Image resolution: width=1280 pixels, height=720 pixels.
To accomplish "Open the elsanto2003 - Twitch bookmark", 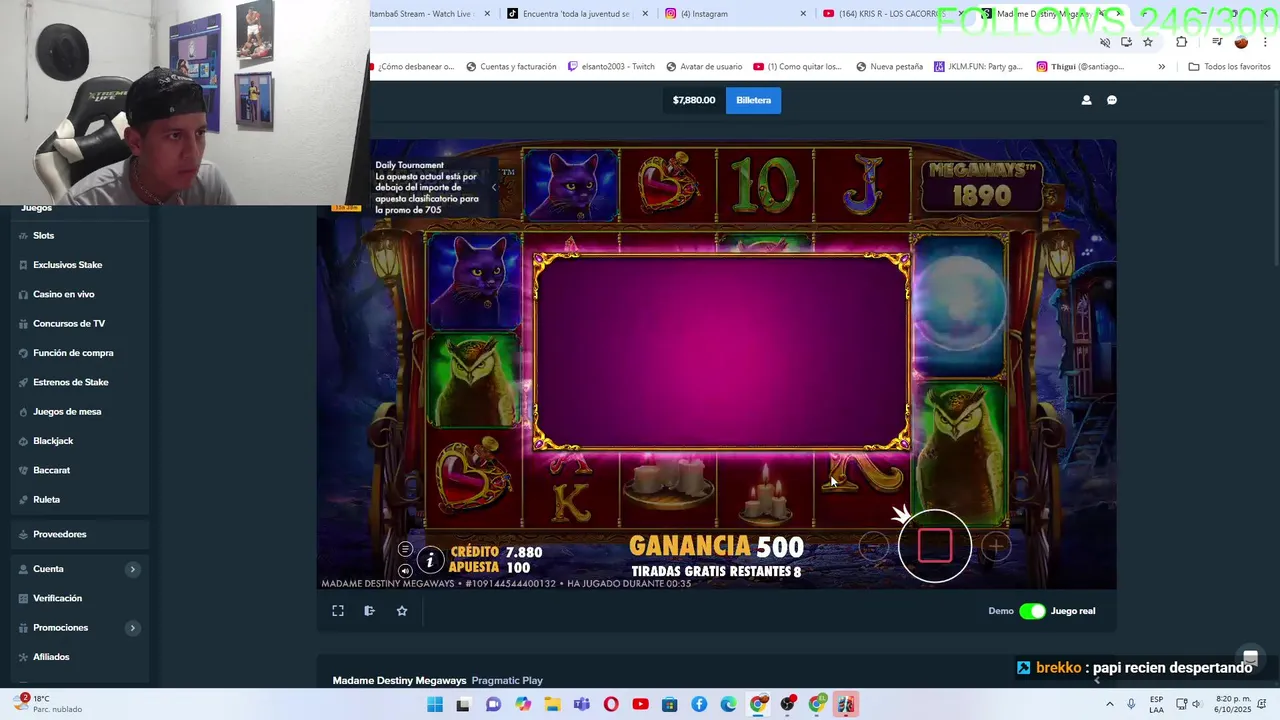I will (610, 67).
